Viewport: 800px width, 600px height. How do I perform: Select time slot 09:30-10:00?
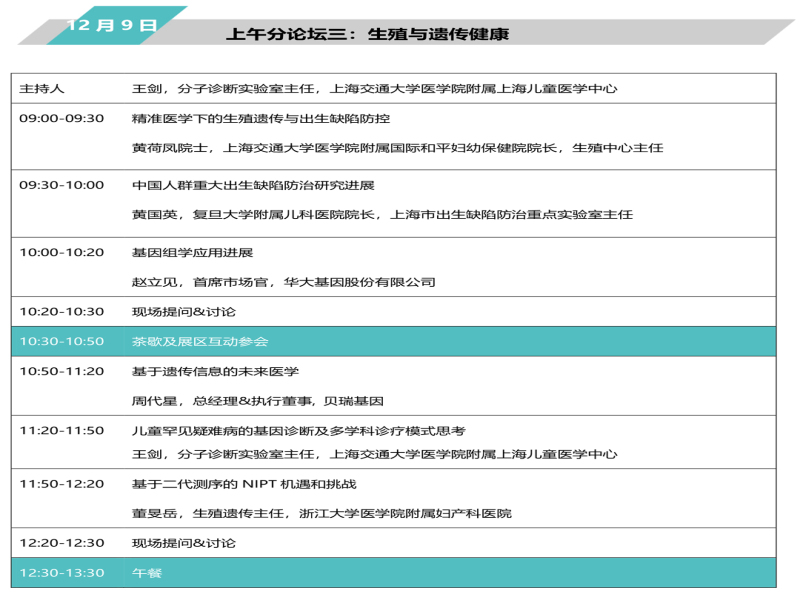pyautogui.click(x=62, y=185)
